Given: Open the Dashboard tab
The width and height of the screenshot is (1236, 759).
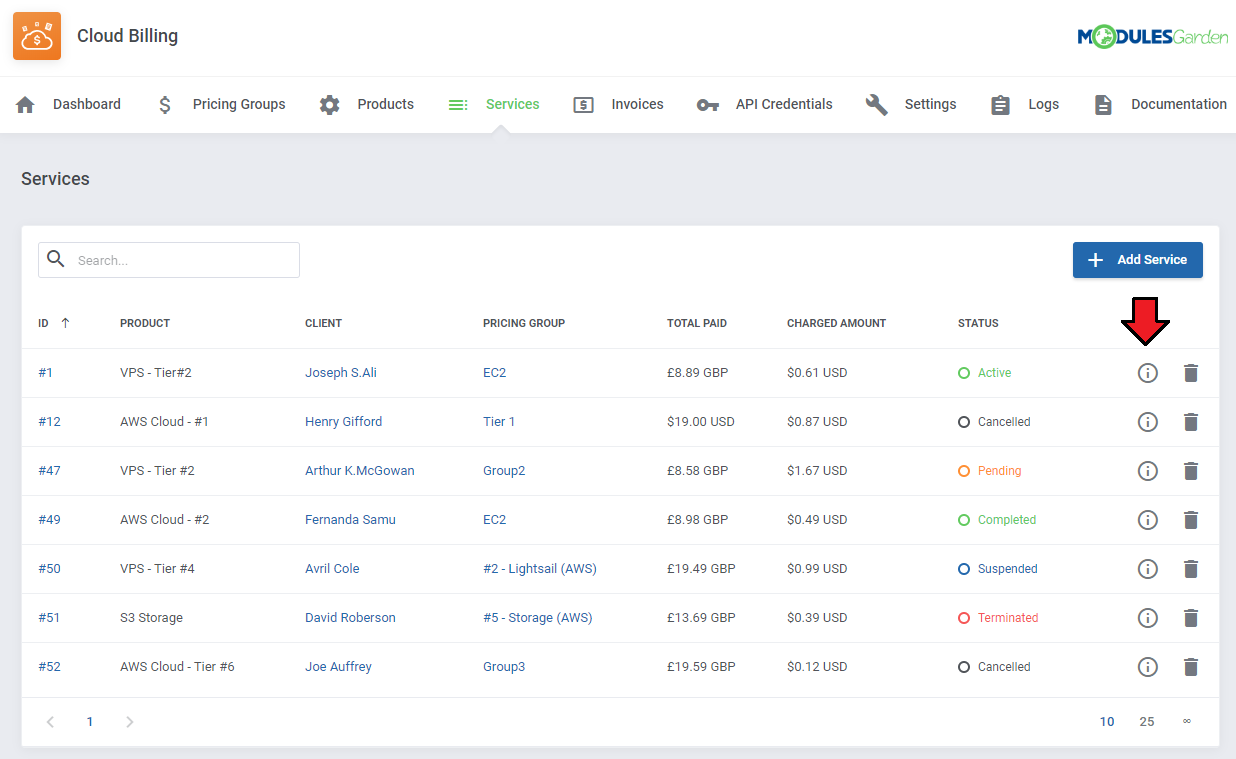Looking at the screenshot, I should [x=68, y=104].
